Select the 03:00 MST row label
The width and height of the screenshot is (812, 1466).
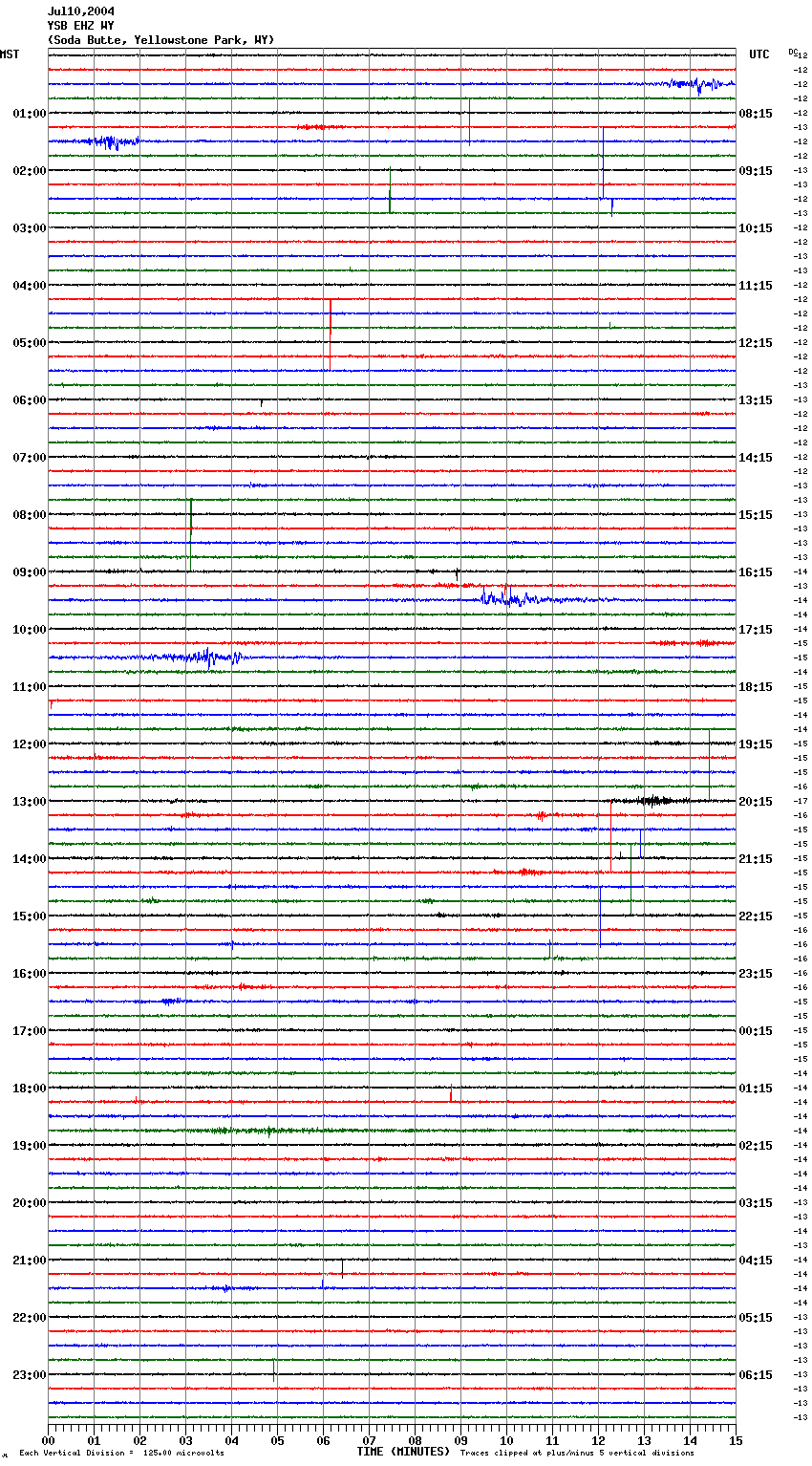coord(30,228)
